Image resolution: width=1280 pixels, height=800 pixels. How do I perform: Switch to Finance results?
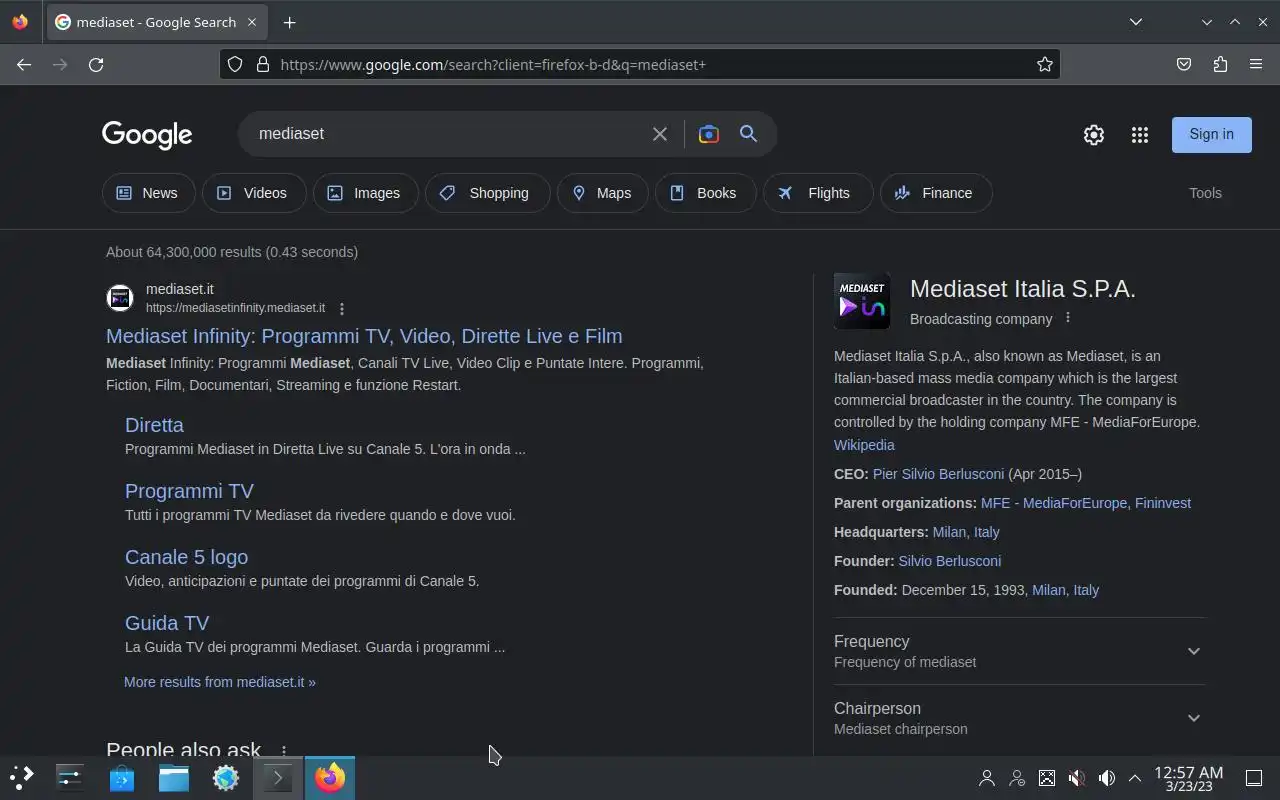[x=936, y=193]
